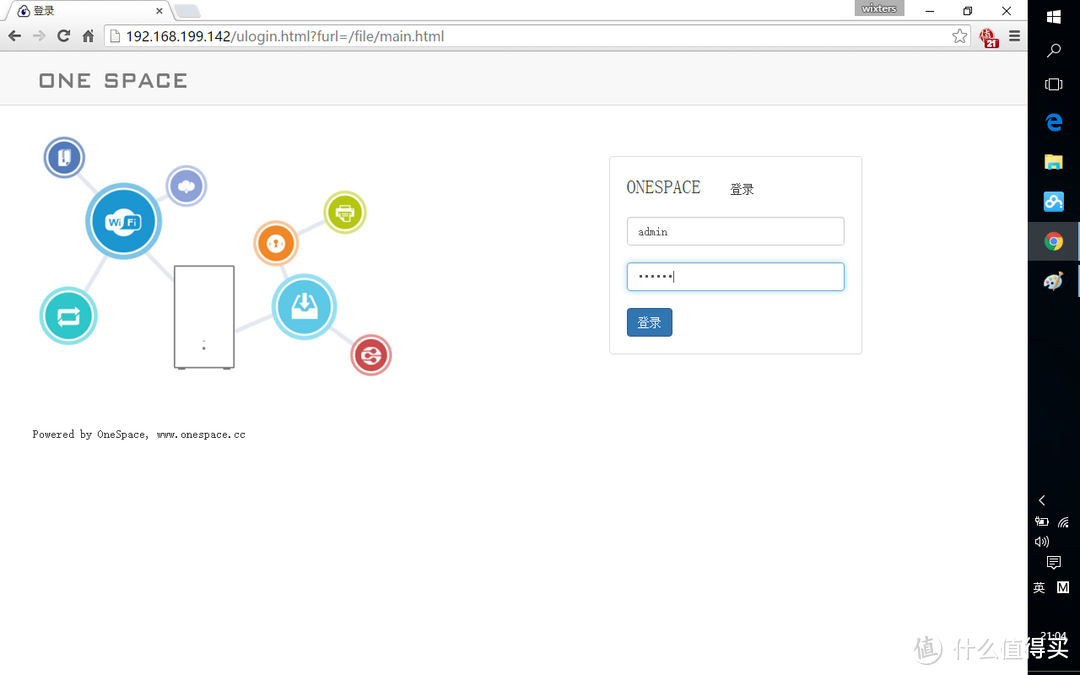Click the ONESPACE title in login box
Viewport: 1080px width, 675px height.
click(x=663, y=187)
